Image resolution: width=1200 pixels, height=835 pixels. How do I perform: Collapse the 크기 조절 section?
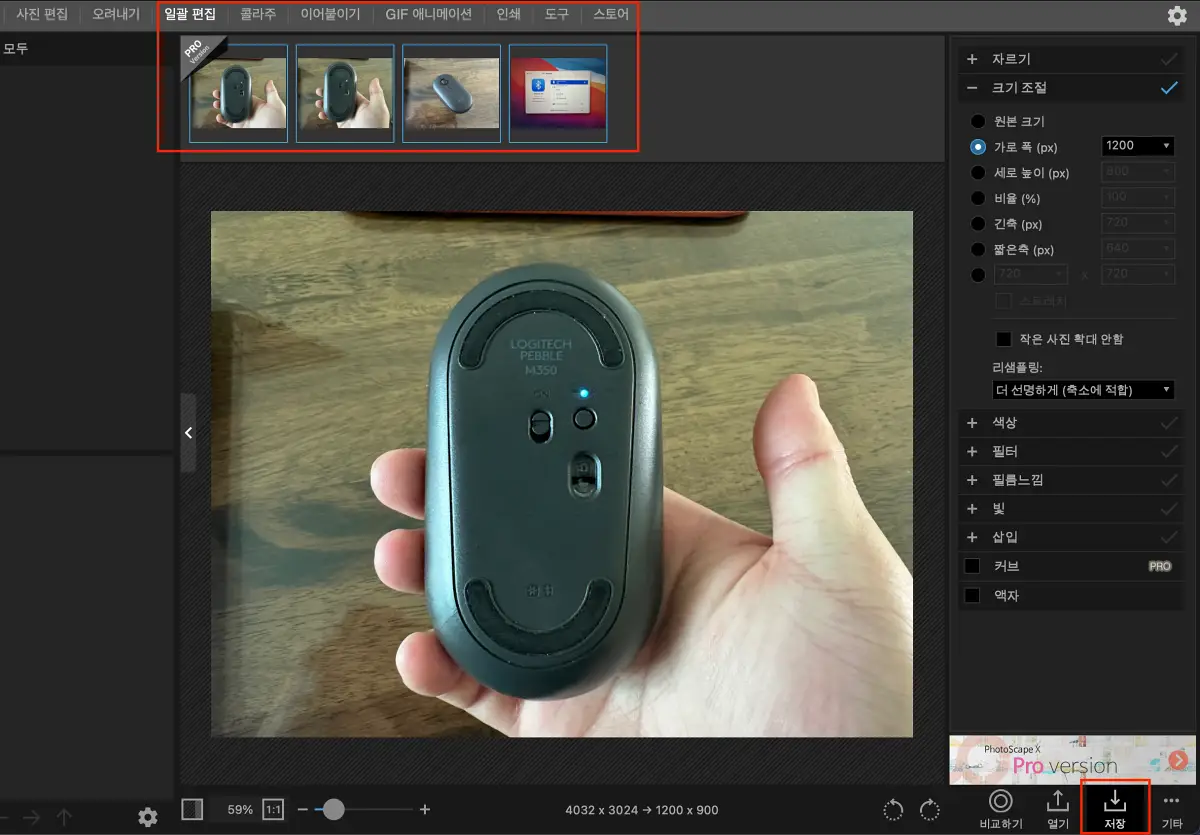click(972, 88)
